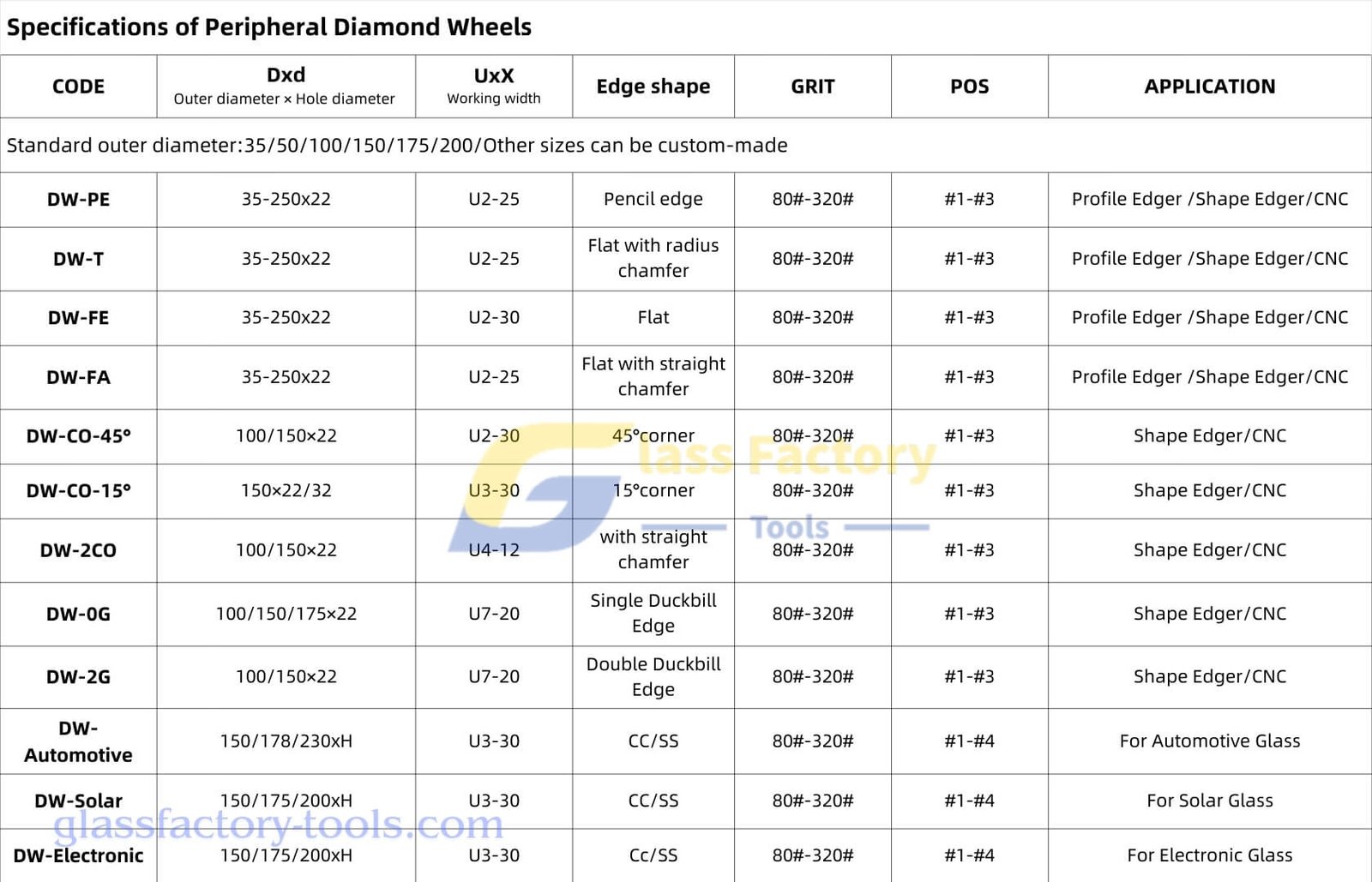Select the DW-CO-45° code cell

tap(78, 436)
